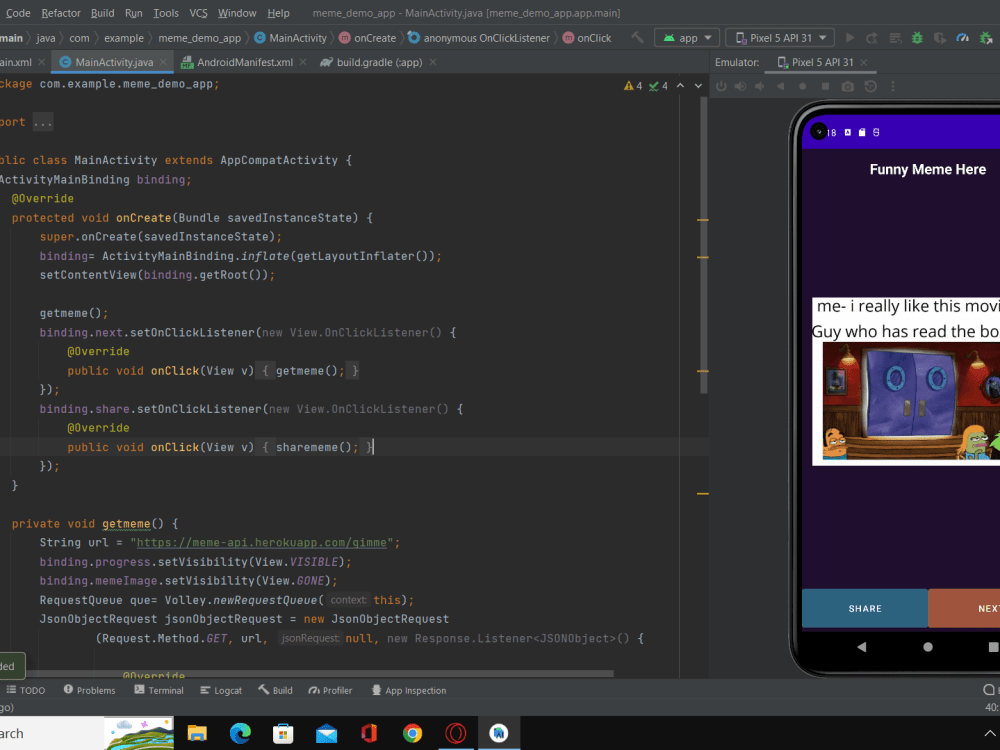The height and width of the screenshot is (750, 1000).
Task: Open the Tools menu
Action: point(166,13)
